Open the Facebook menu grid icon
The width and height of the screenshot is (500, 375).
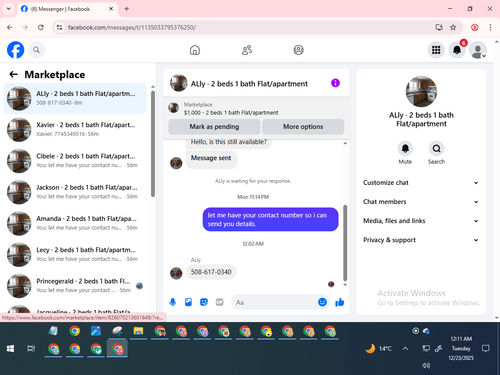tap(436, 50)
